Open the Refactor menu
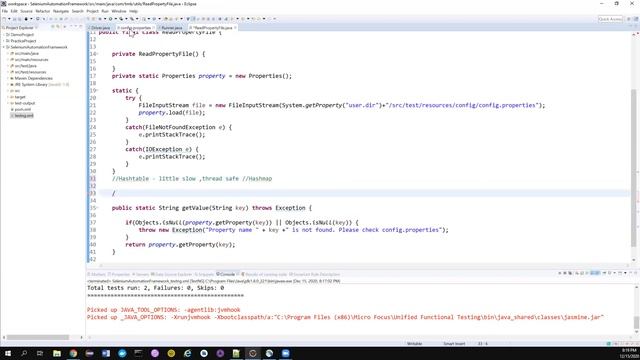Image resolution: width=640 pixels, height=360 pixels. 42,11
